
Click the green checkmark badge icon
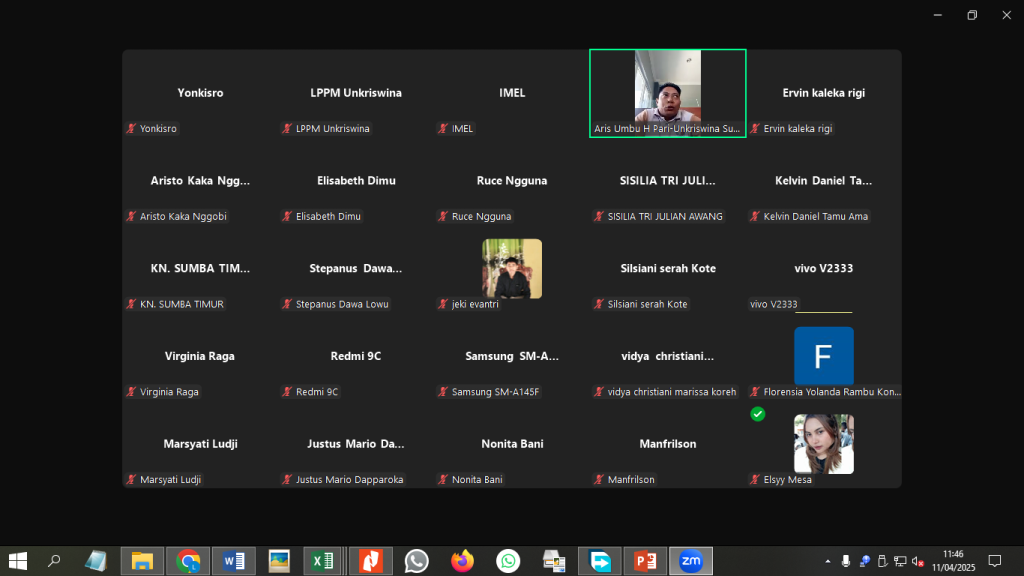[x=758, y=414]
